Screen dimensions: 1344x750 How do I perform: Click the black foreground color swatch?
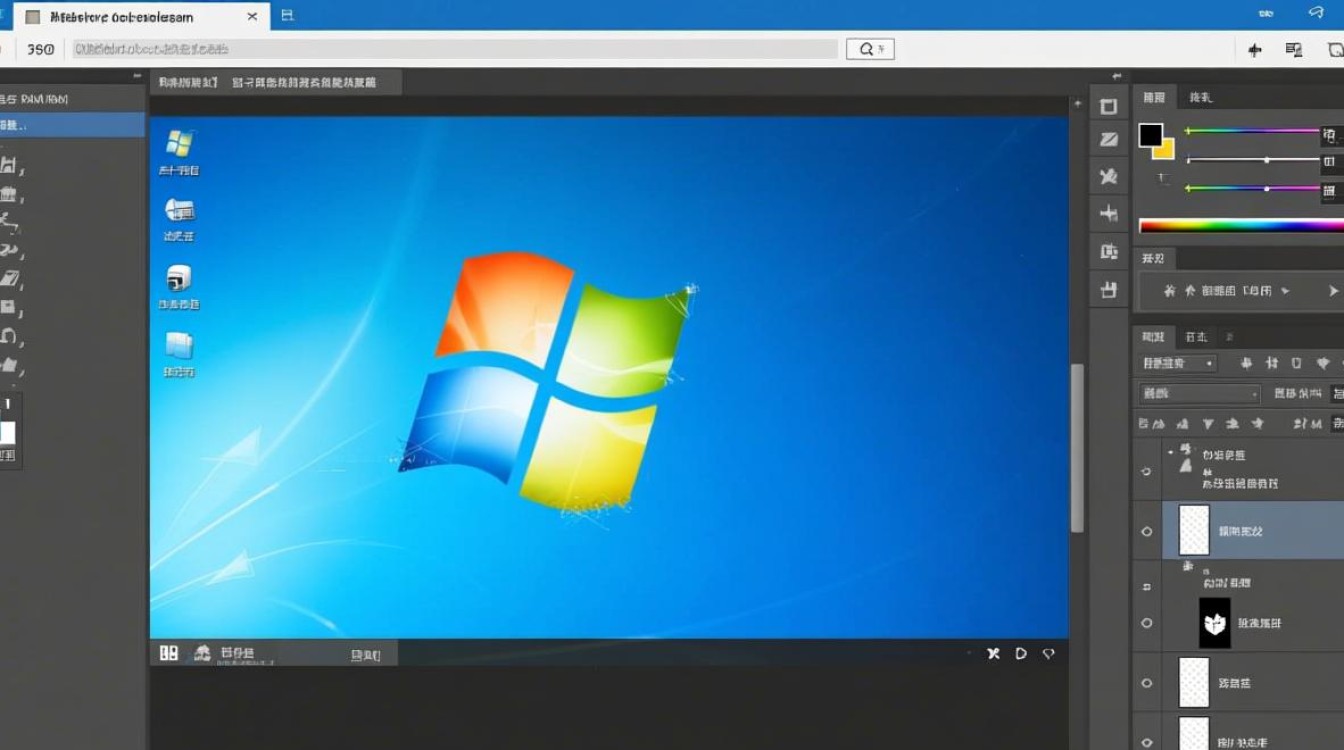click(x=1151, y=132)
